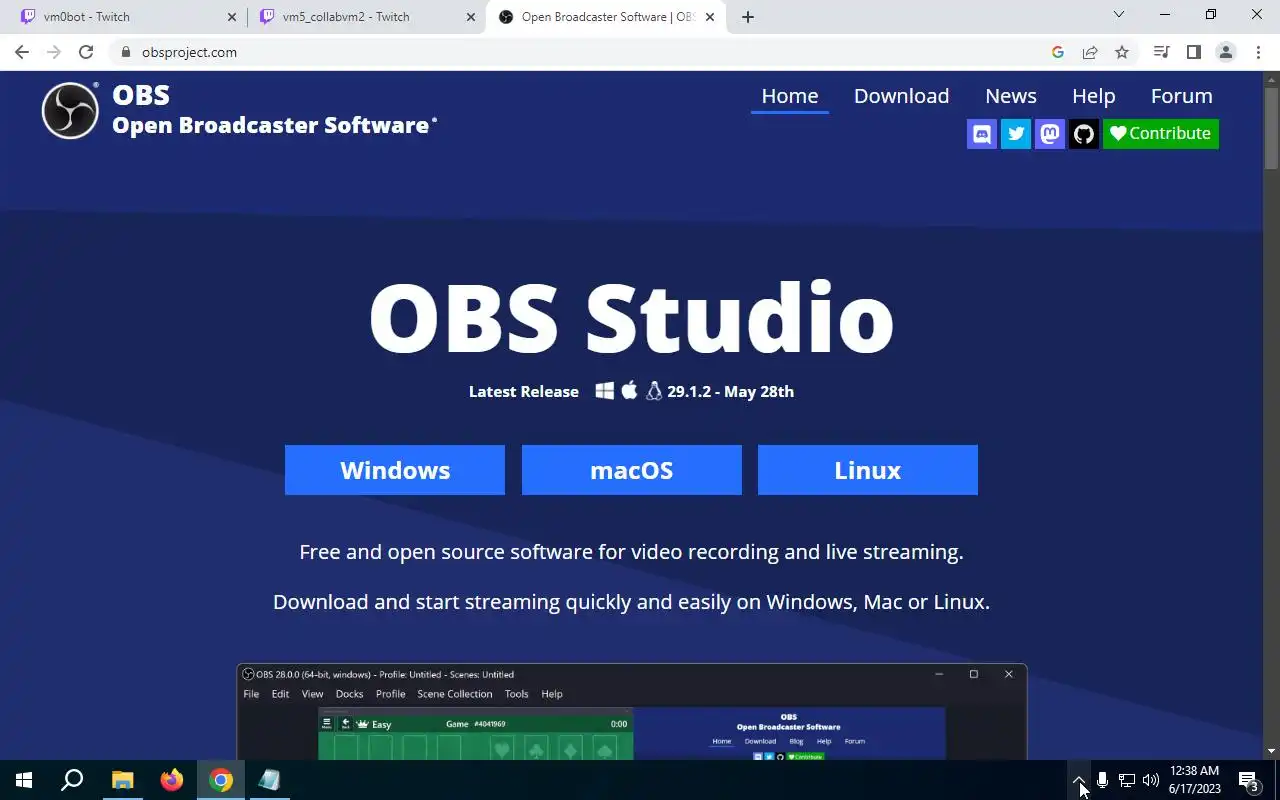Open the Windows Start menu
The image size is (1280, 800).
24,780
